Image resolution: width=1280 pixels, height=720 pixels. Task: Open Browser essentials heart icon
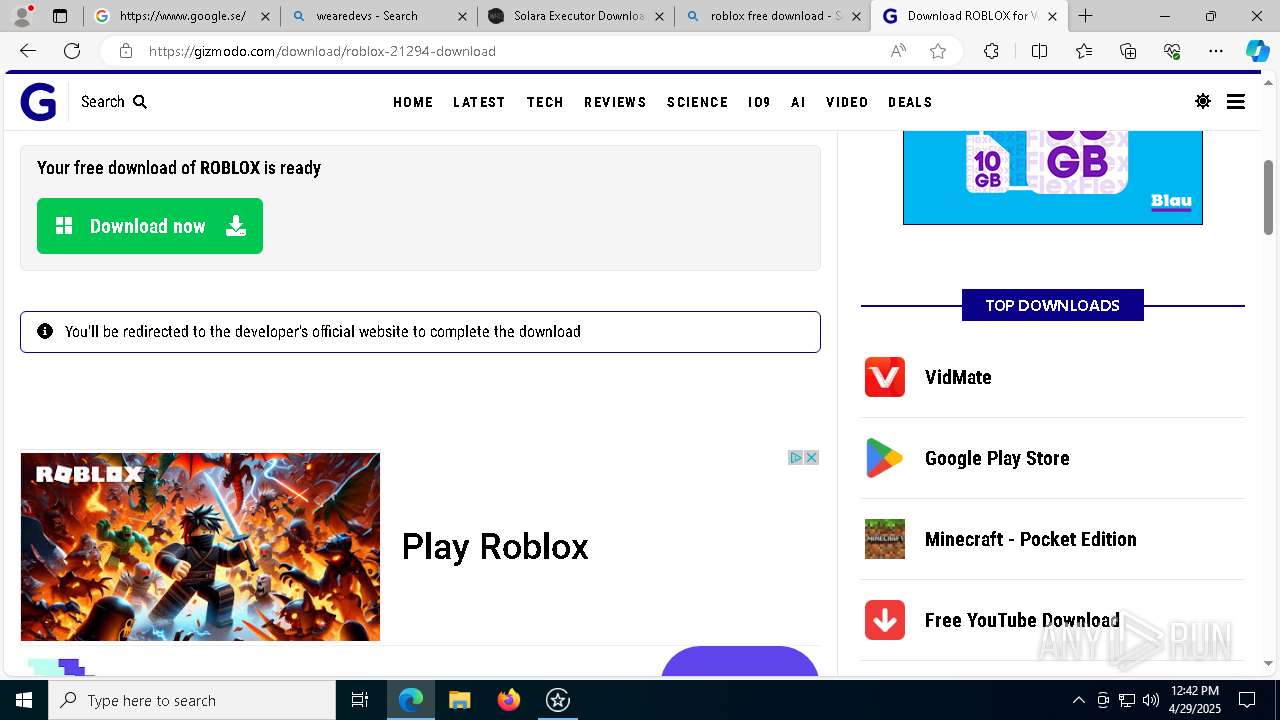pos(1172,51)
